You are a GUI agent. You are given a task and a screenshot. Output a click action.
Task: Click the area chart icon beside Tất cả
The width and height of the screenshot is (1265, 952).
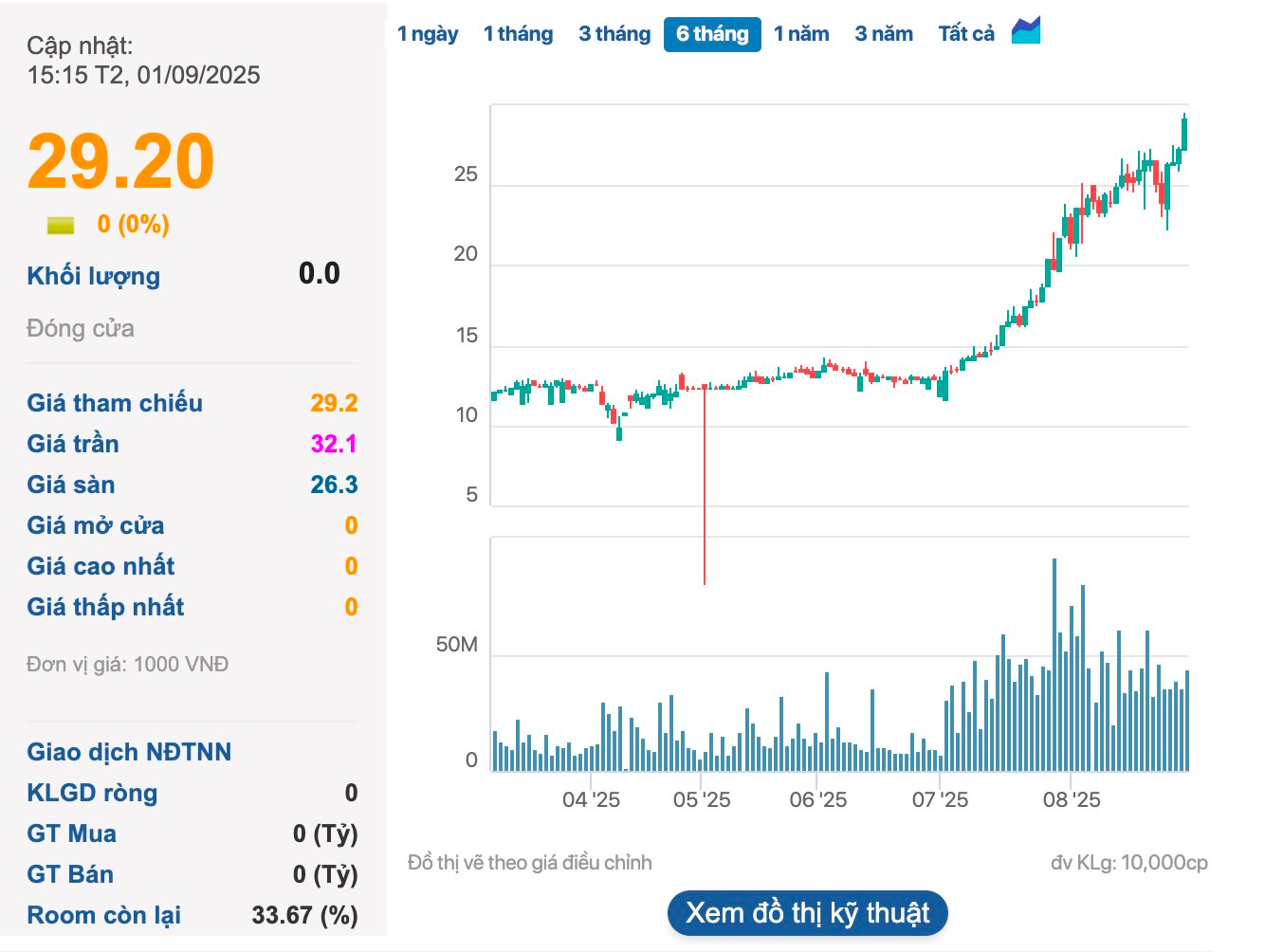point(1025,31)
